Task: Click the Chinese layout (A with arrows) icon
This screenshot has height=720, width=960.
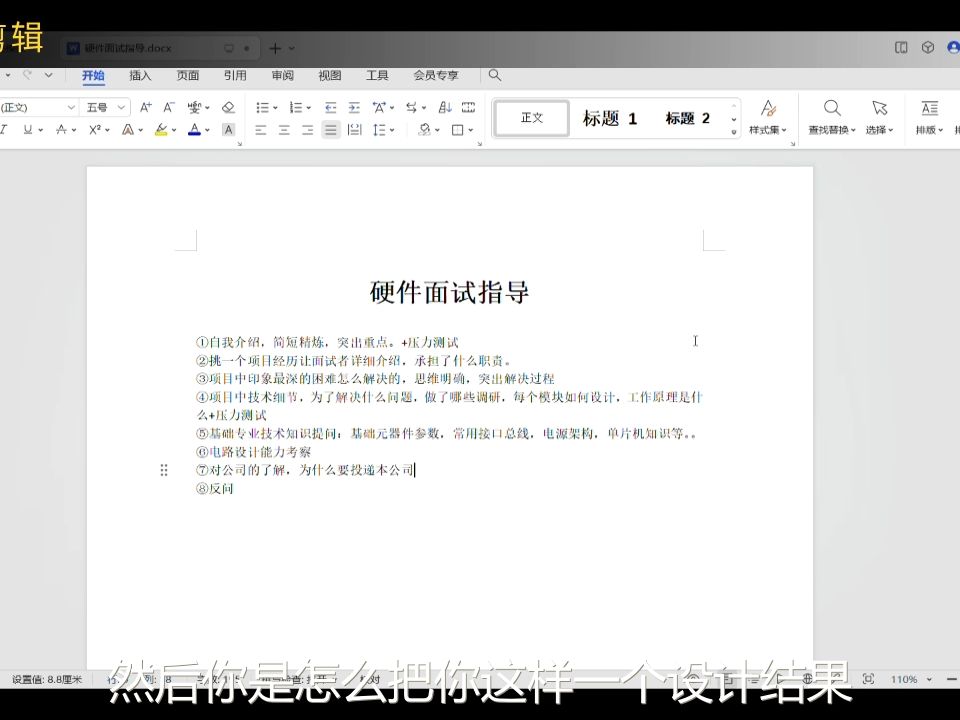Action: pos(379,108)
